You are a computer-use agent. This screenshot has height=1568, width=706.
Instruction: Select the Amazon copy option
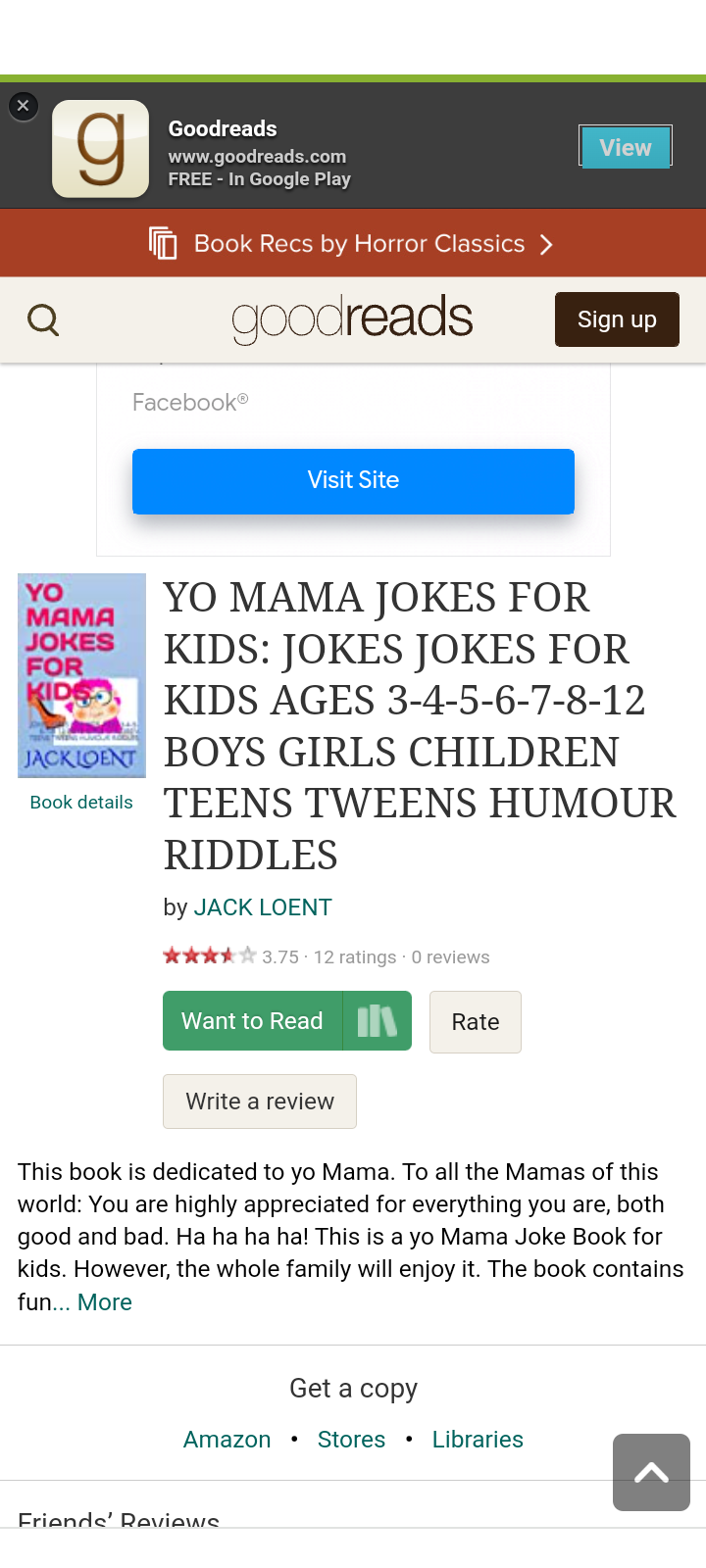point(227,1440)
